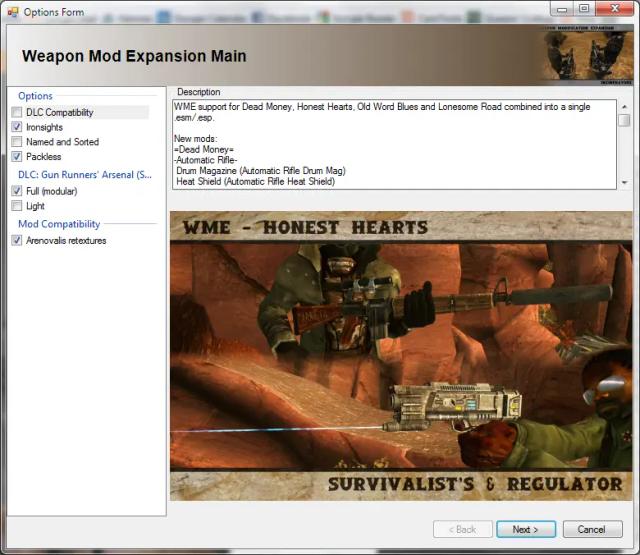Click the WME Honest Hearts preview image
The height and width of the screenshot is (555, 640).
coord(401,356)
